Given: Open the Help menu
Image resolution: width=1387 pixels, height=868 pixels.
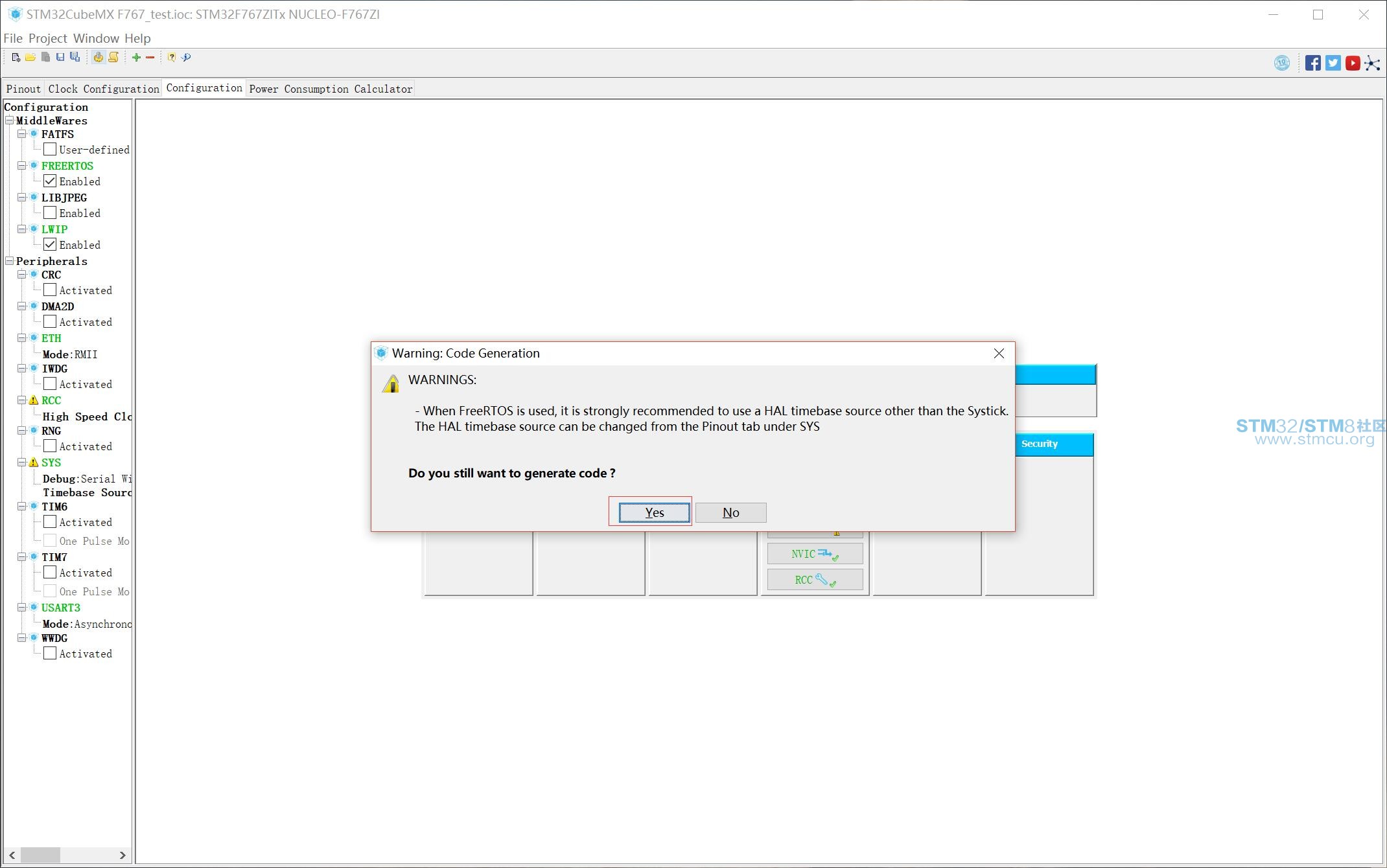Looking at the screenshot, I should [137, 38].
